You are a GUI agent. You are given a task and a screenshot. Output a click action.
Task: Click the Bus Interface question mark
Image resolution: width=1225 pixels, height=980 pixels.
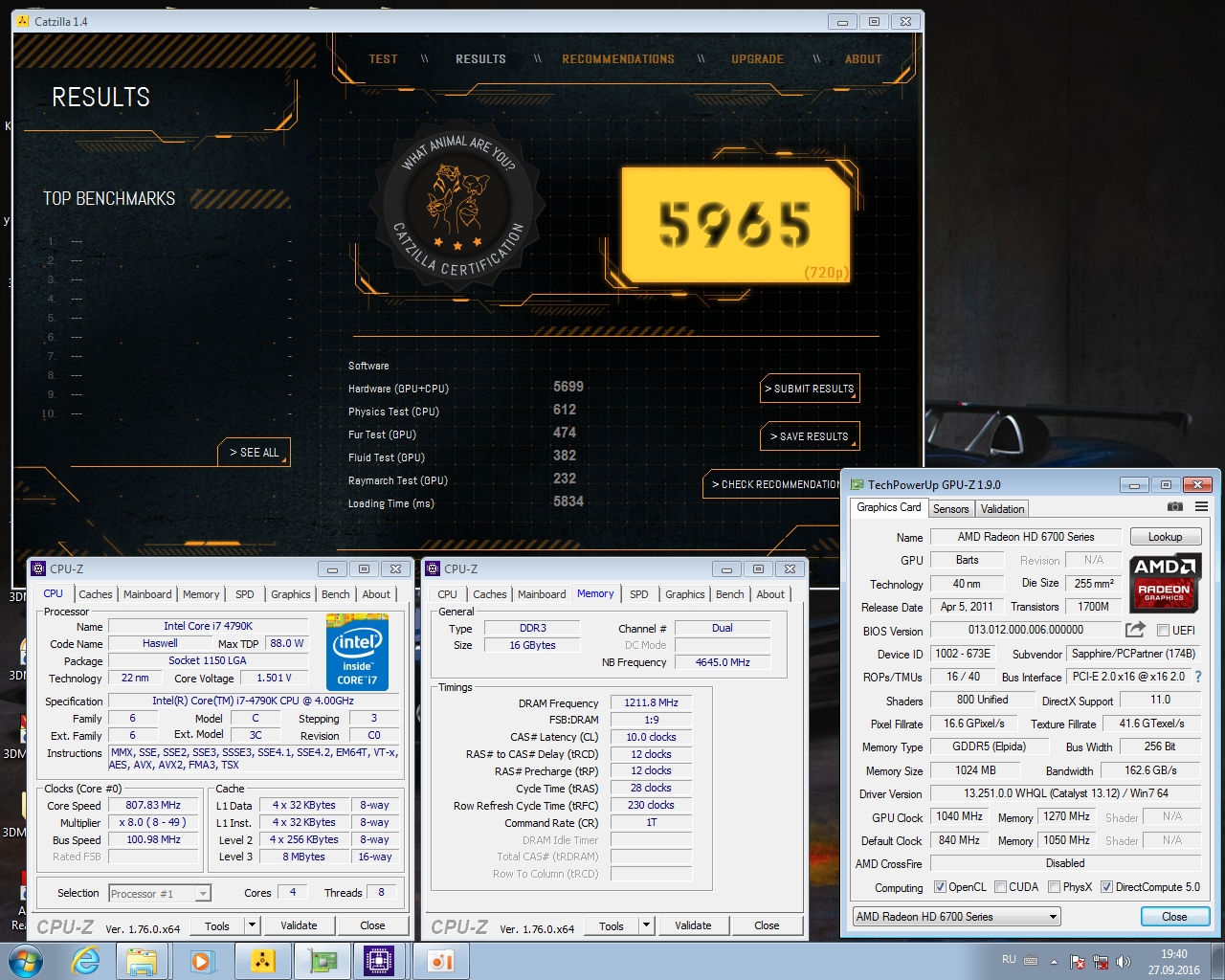[1198, 677]
